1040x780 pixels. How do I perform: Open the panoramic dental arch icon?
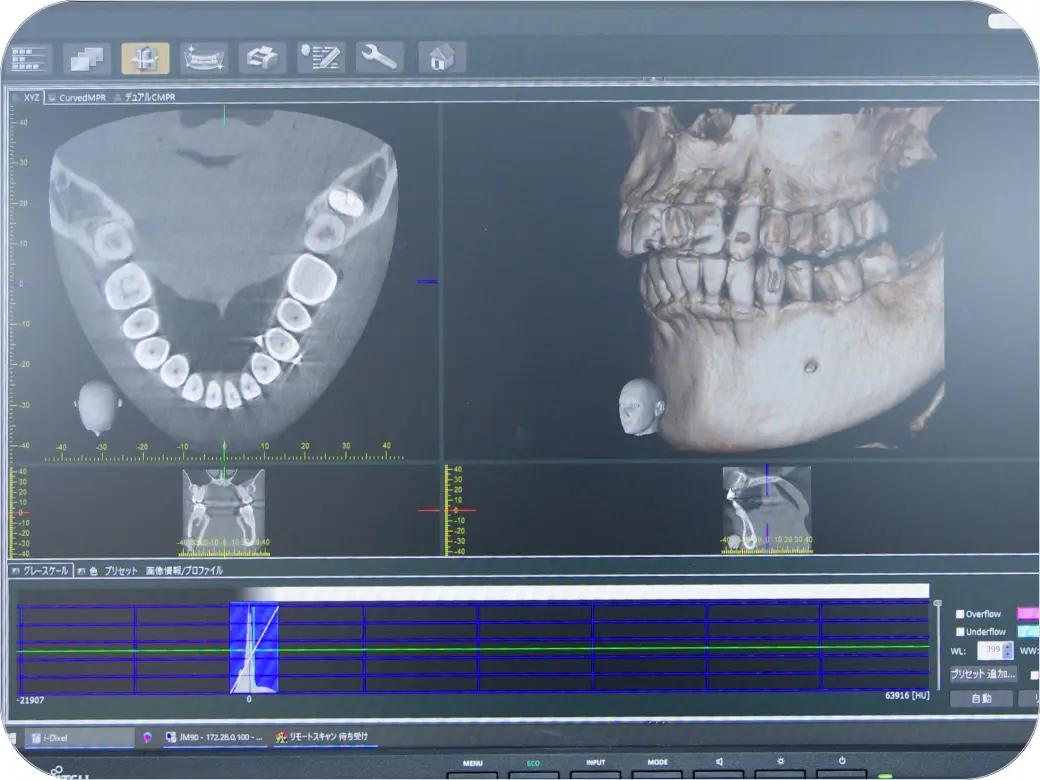pyautogui.click(x=204, y=58)
